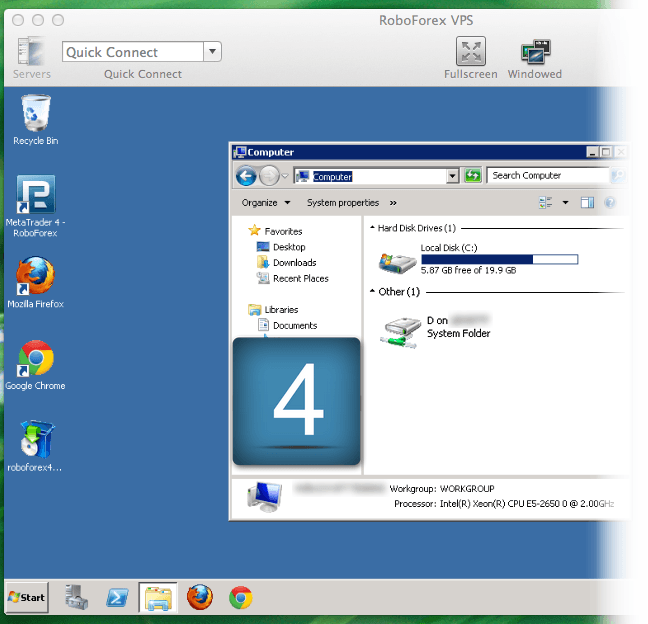Launch MetaTrader 4 RoboForex desktop shortcut
Screen dimensions: 648x624
[x=35, y=195]
